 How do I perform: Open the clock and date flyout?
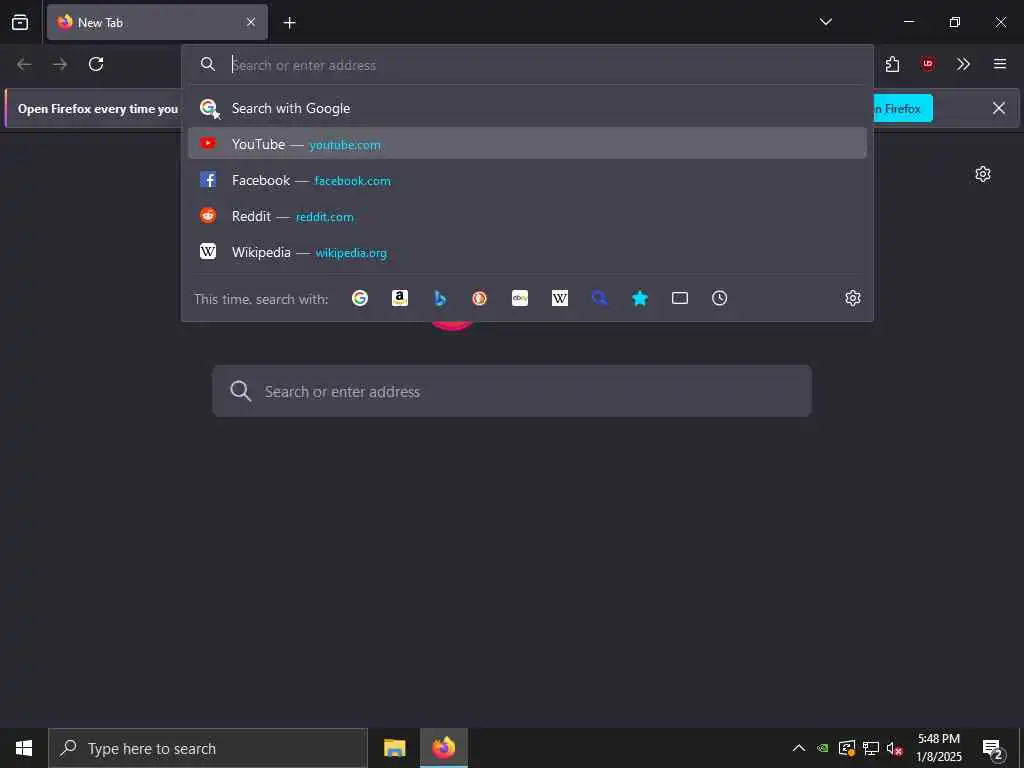click(x=939, y=748)
